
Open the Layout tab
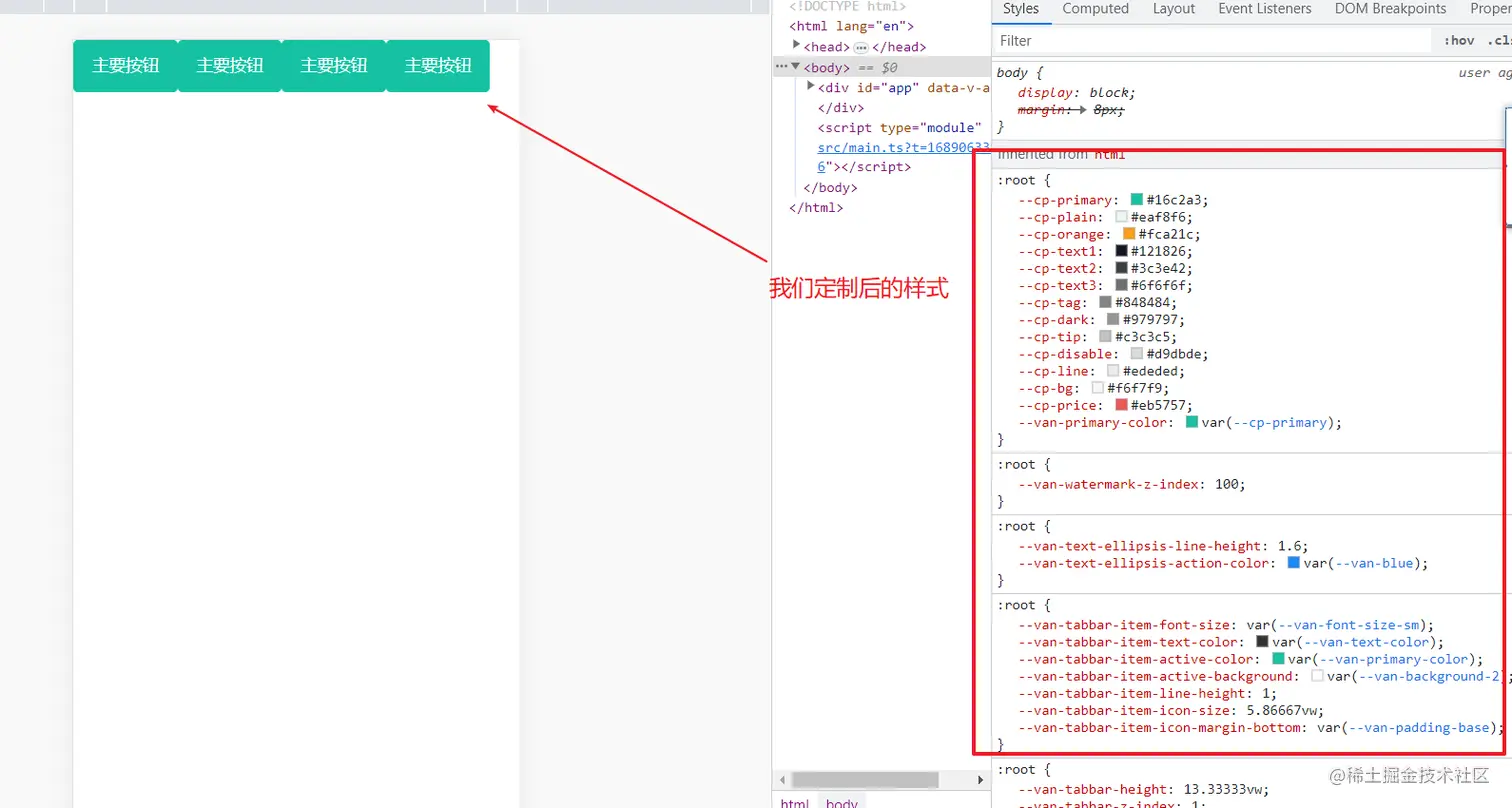pyautogui.click(x=1174, y=9)
